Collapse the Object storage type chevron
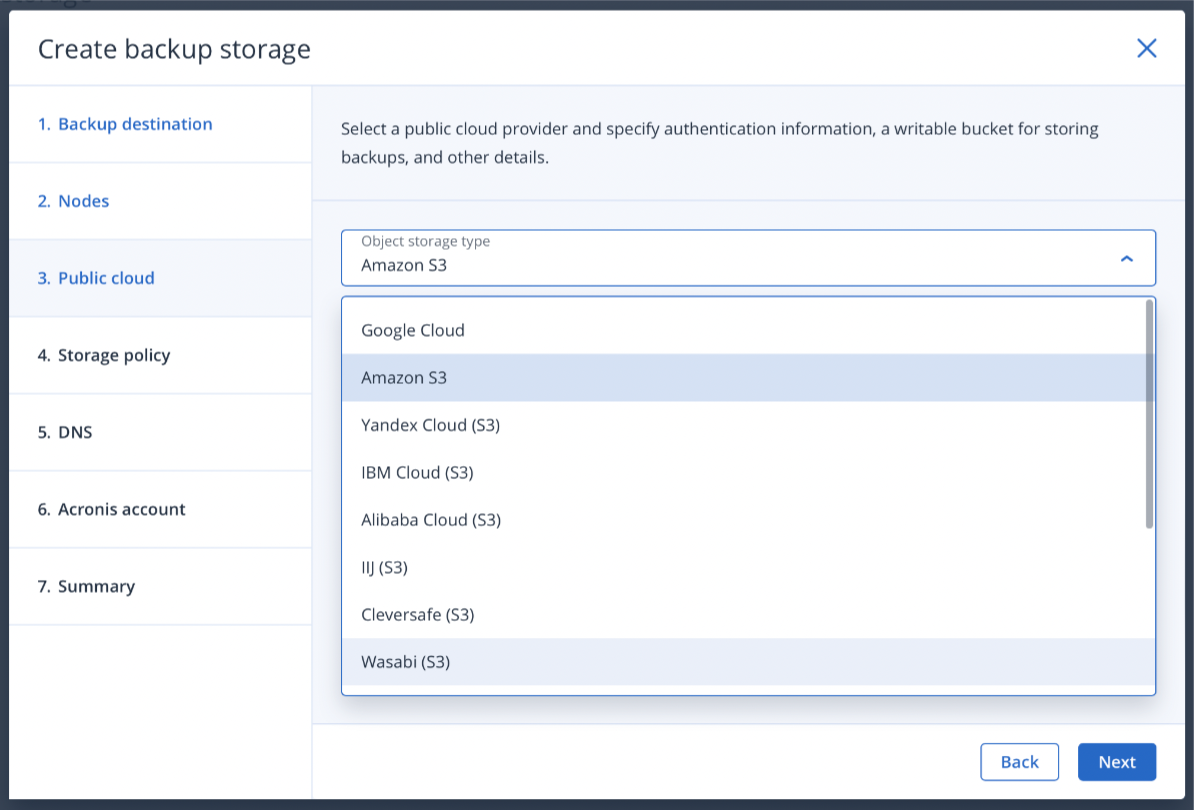The height and width of the screenshot is (810, 1194). (x=1126, y=258)
